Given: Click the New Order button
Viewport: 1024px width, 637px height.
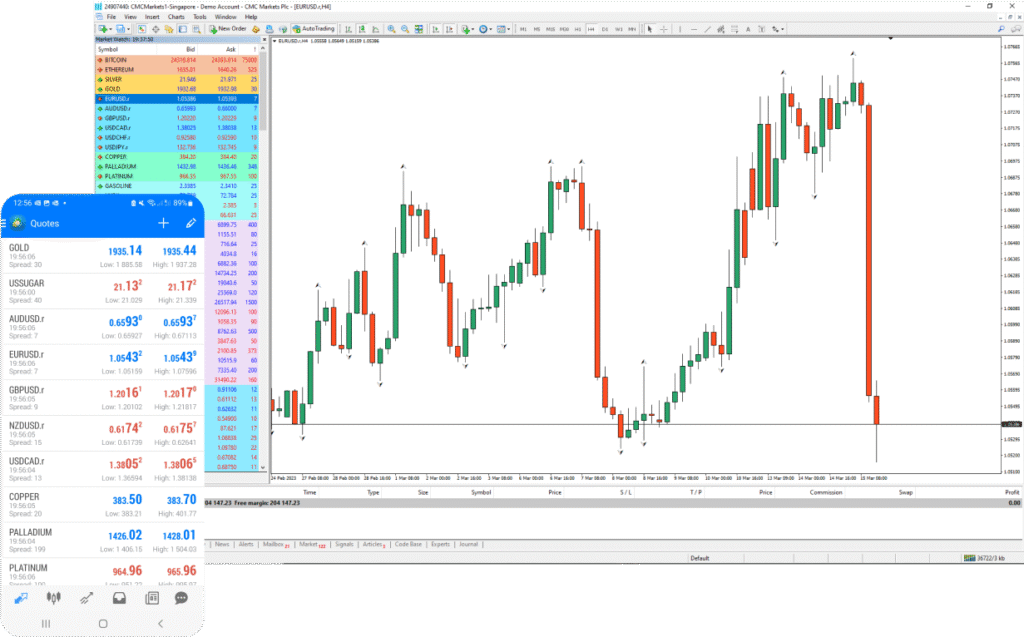Looking at the screenshot, I should click(x=228, y=29).
